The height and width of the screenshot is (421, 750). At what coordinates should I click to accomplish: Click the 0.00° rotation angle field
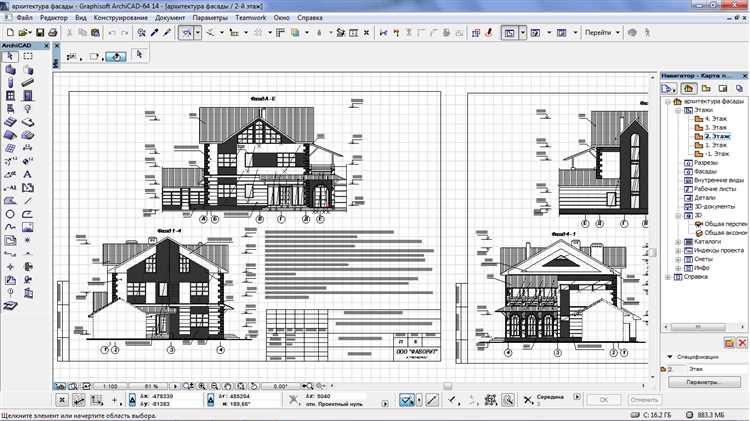[280, 386]
